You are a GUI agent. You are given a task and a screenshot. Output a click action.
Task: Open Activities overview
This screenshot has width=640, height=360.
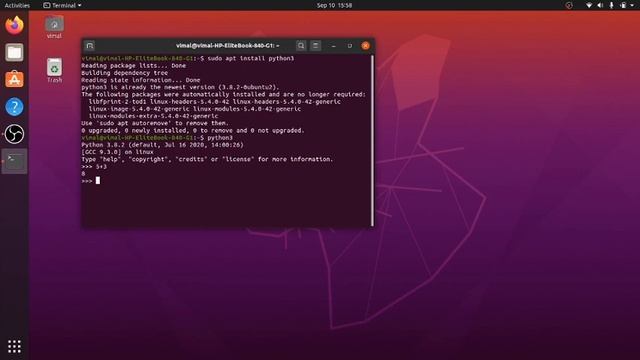[17, 5]
